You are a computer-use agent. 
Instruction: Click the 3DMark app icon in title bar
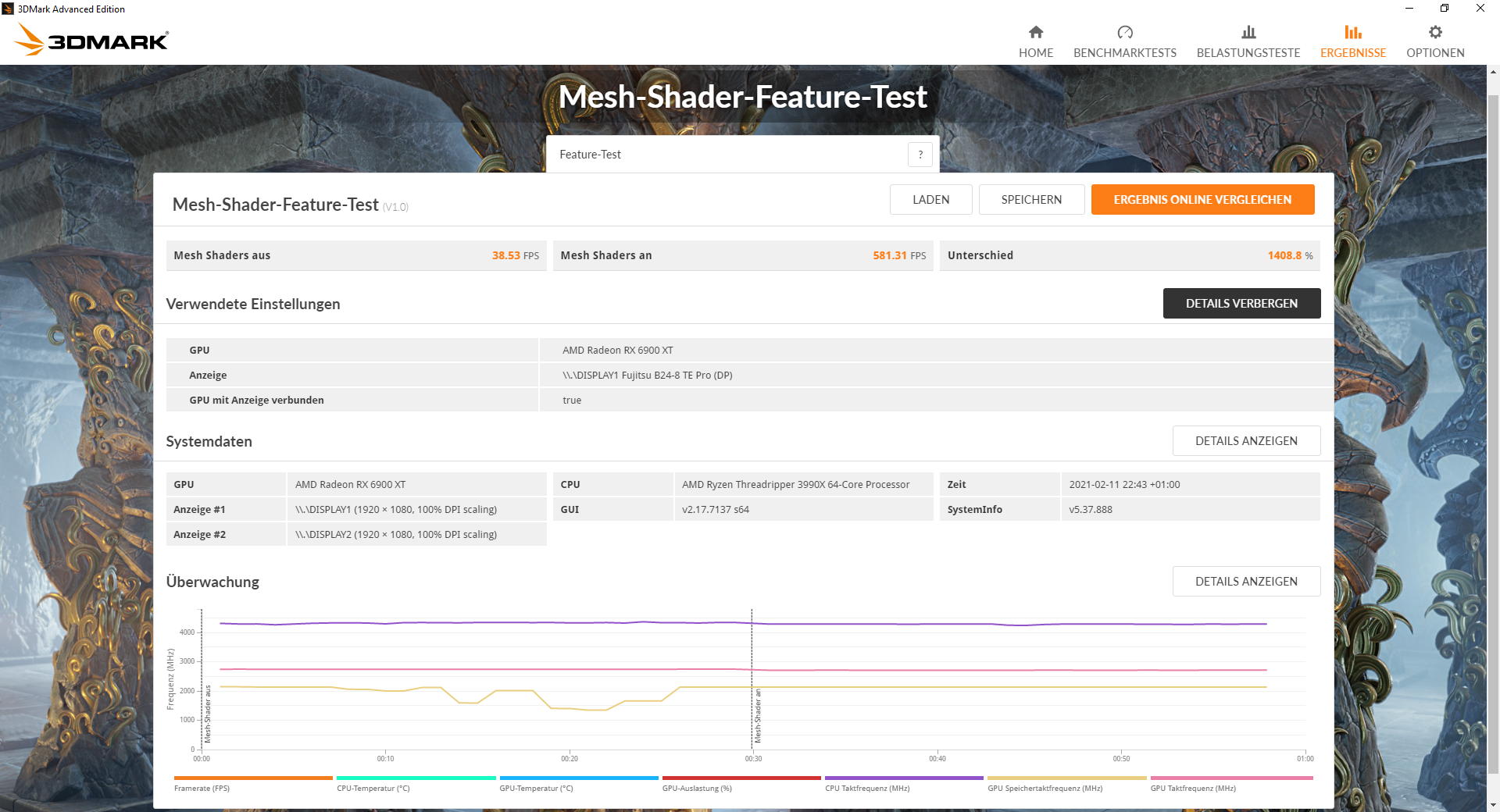8,9
